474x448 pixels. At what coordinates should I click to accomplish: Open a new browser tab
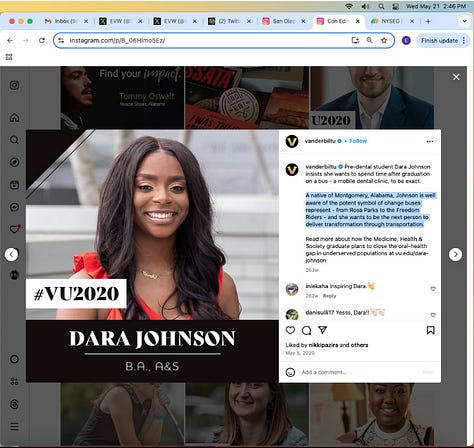click(428, 21)
